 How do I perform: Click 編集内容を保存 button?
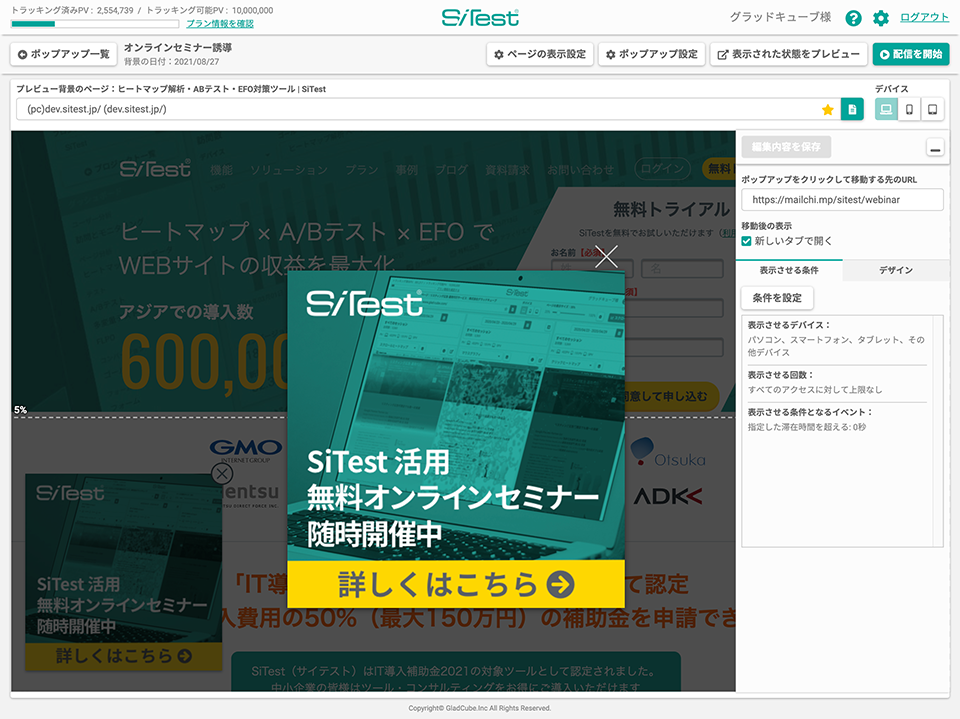point(786,147)
